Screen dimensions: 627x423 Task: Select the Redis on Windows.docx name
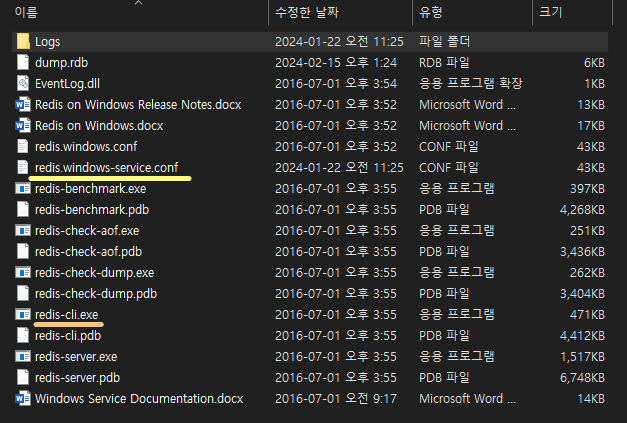pos(99,126)
